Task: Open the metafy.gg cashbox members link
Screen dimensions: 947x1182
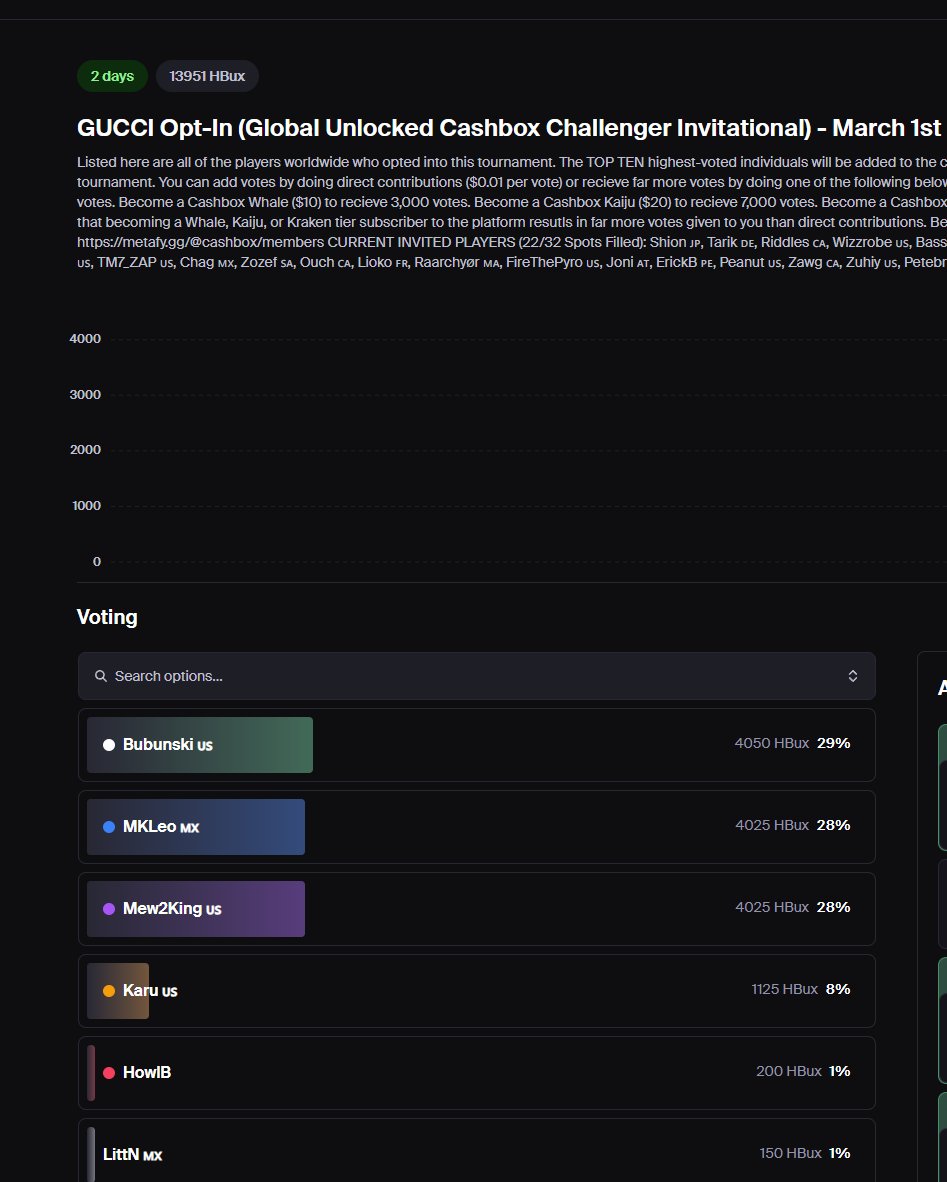Action: [x=201, y=242]
